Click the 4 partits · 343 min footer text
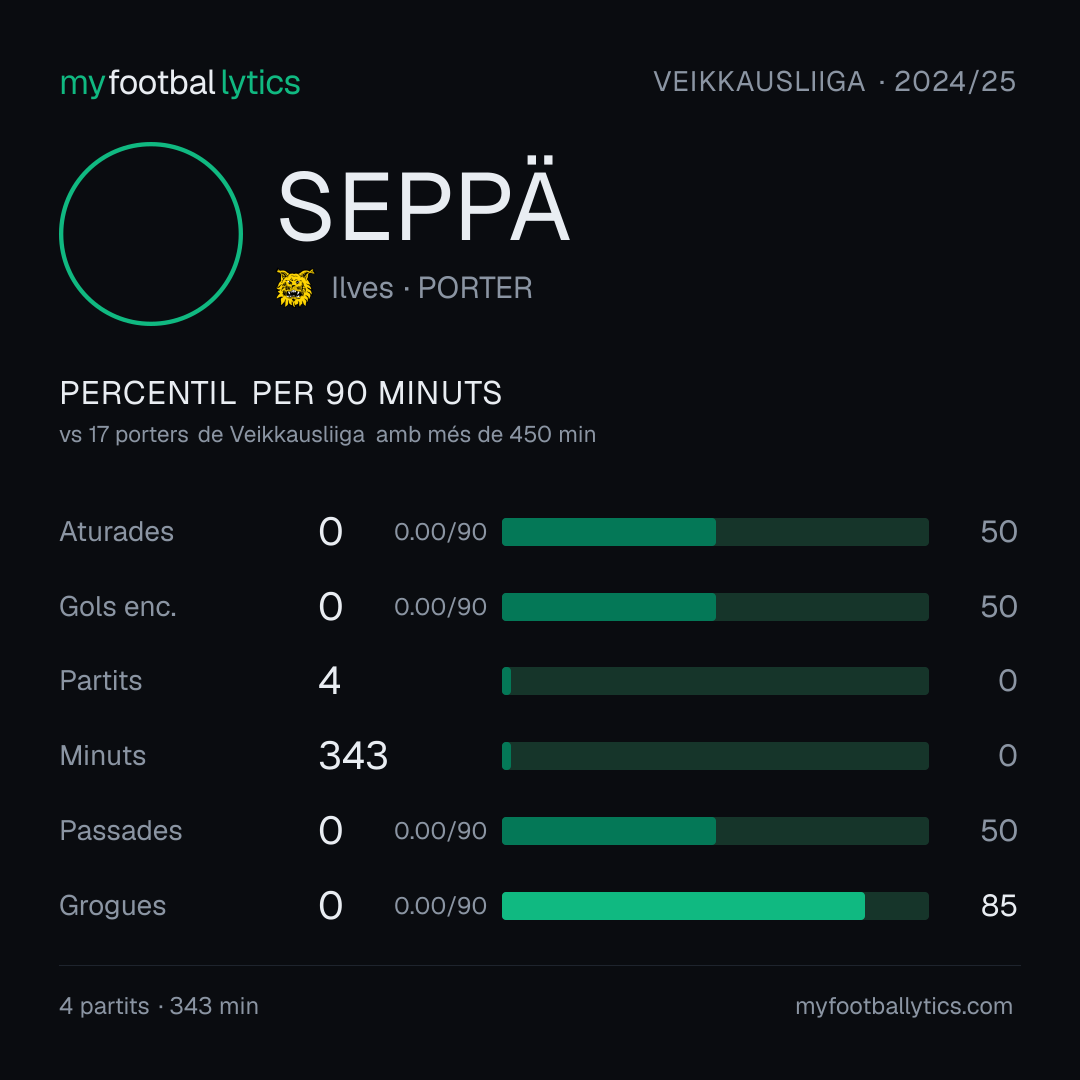 point(159,1006)
